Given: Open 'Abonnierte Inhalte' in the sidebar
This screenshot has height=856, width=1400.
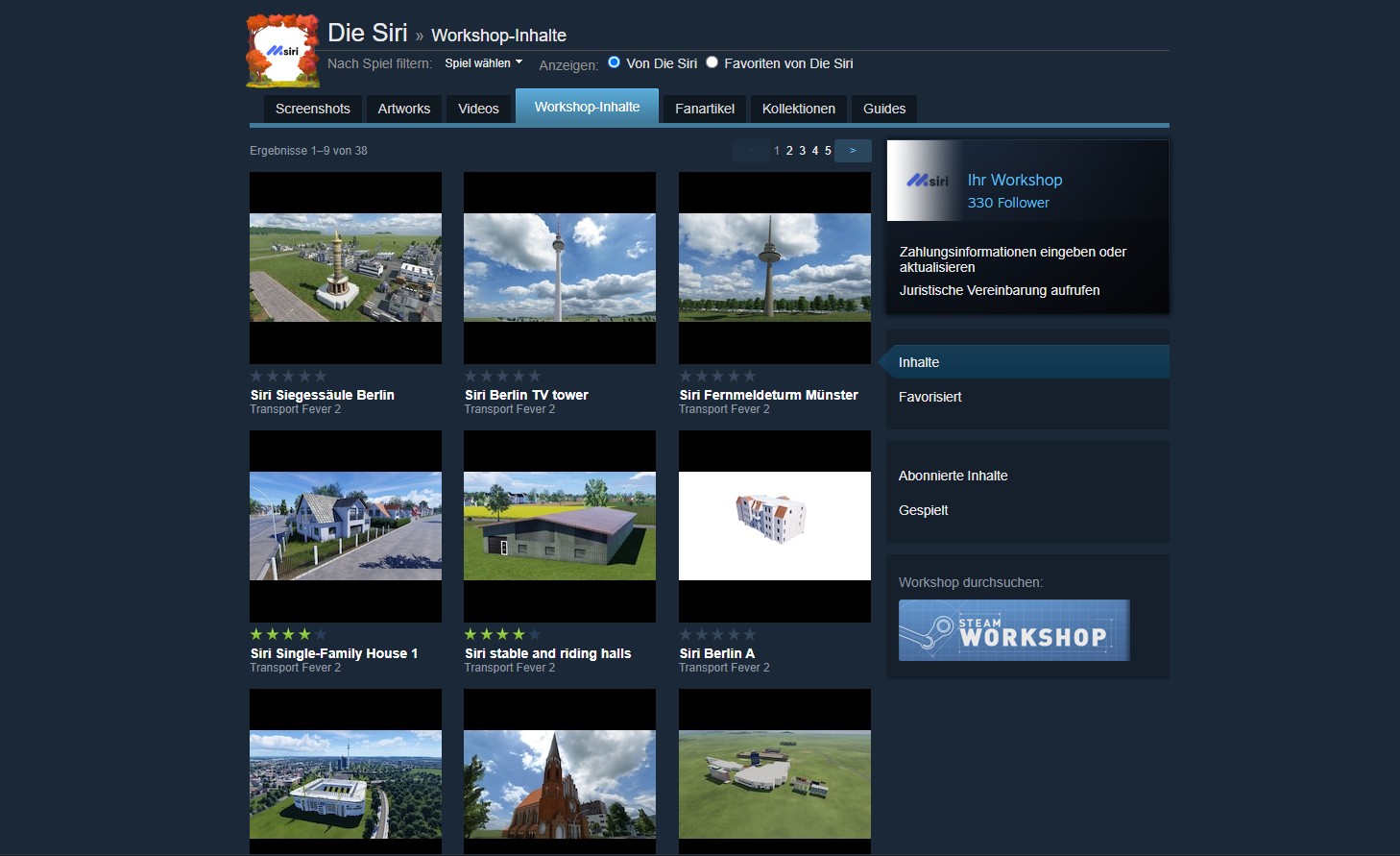Looking at the screenshot, I should 953,476.
